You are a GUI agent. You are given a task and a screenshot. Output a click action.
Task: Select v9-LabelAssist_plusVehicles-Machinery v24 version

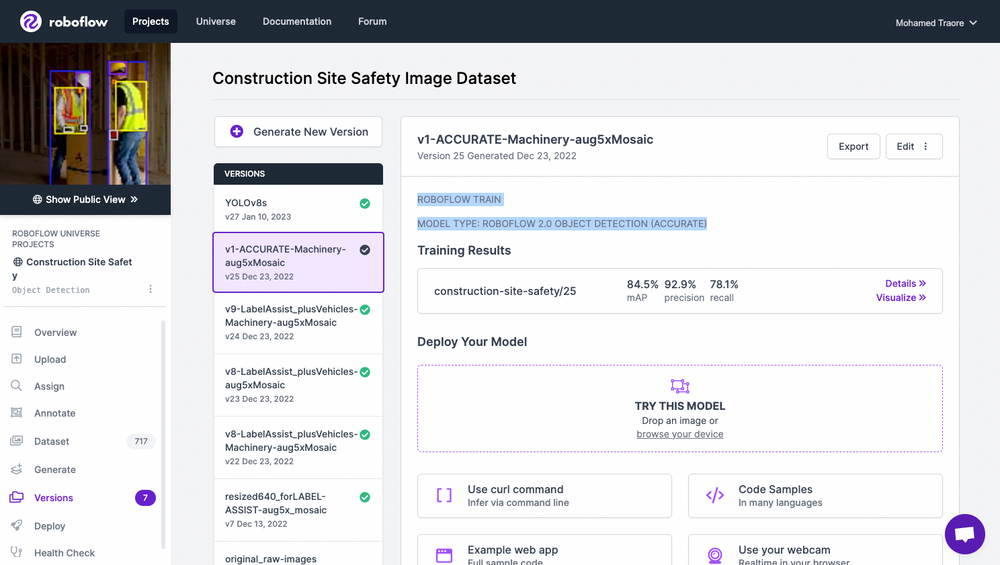coord(298,323)
